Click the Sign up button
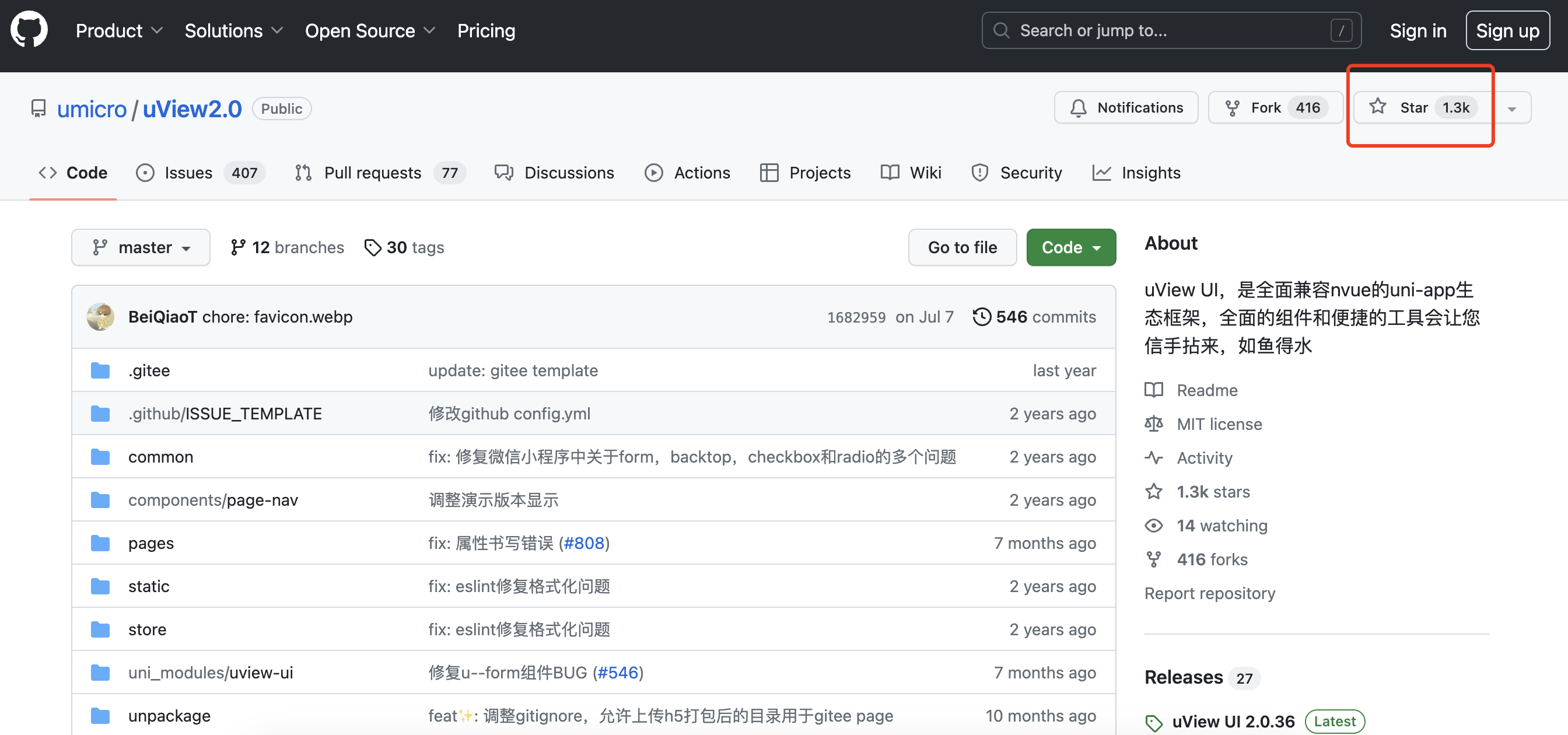The height and width of the screenshot is (735, 1568). pos(1507,30)
